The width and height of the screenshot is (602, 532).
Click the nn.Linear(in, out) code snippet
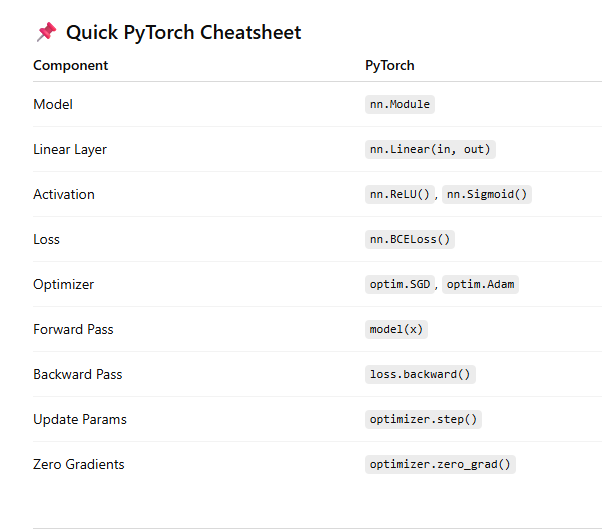[430, 149]
